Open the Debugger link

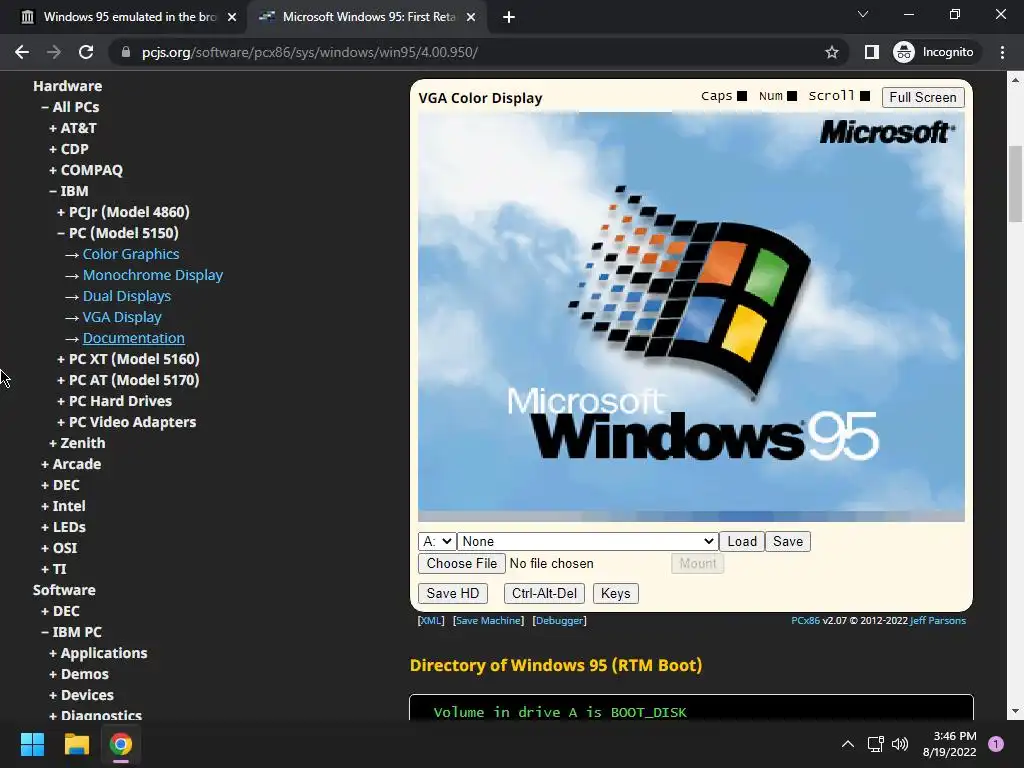pyautogui.click(x=560, y=620)
